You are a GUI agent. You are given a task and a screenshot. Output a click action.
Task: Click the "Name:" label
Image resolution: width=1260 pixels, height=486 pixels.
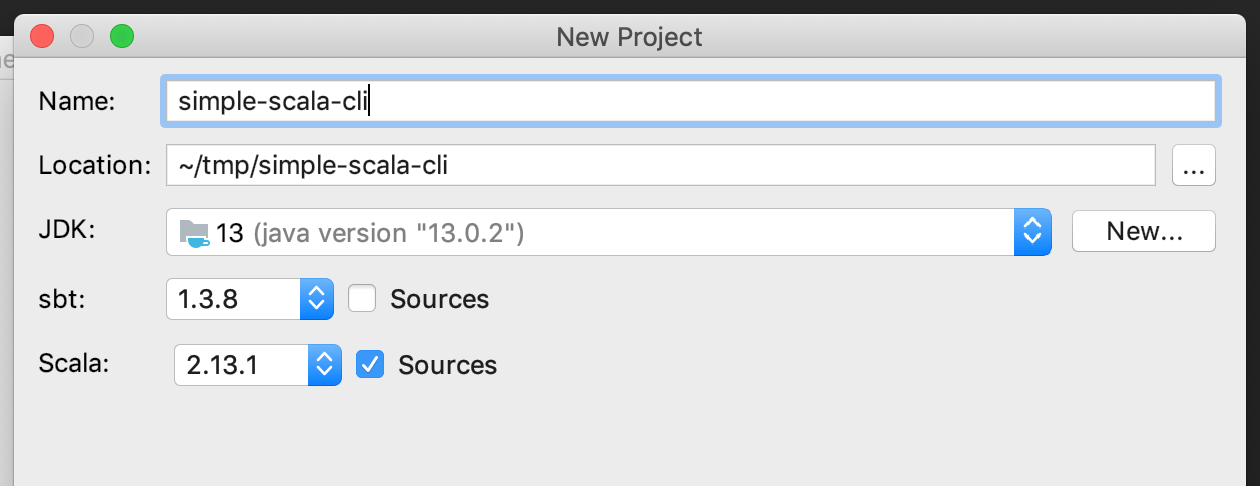pos(77,101)
